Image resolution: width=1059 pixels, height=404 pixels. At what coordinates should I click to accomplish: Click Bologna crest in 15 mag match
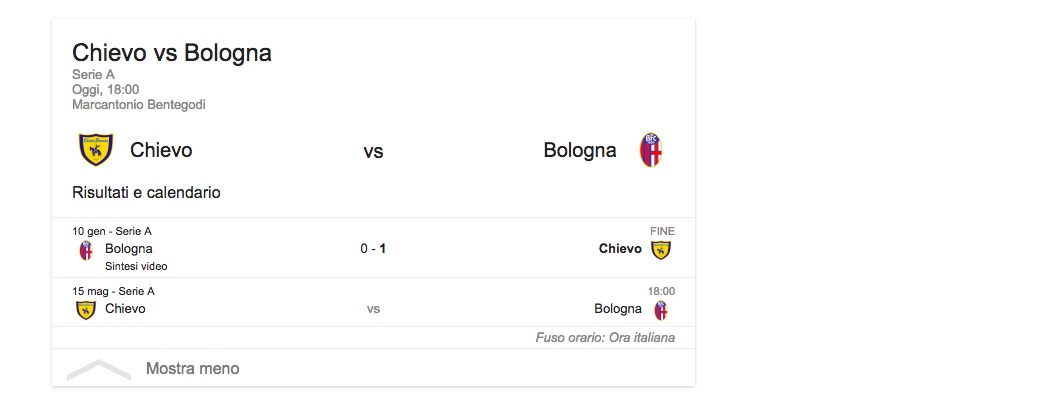pos(661,309)
